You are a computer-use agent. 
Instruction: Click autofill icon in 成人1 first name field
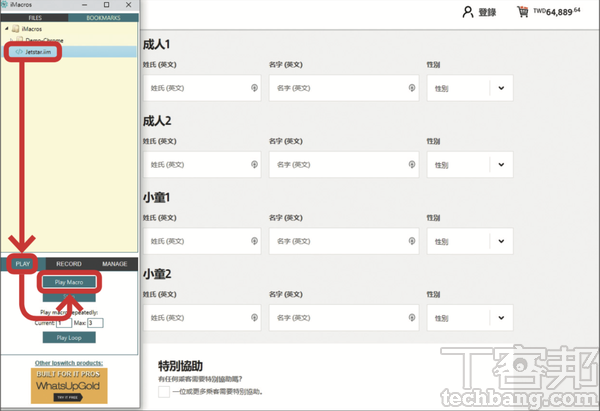(x=412, y=88)
